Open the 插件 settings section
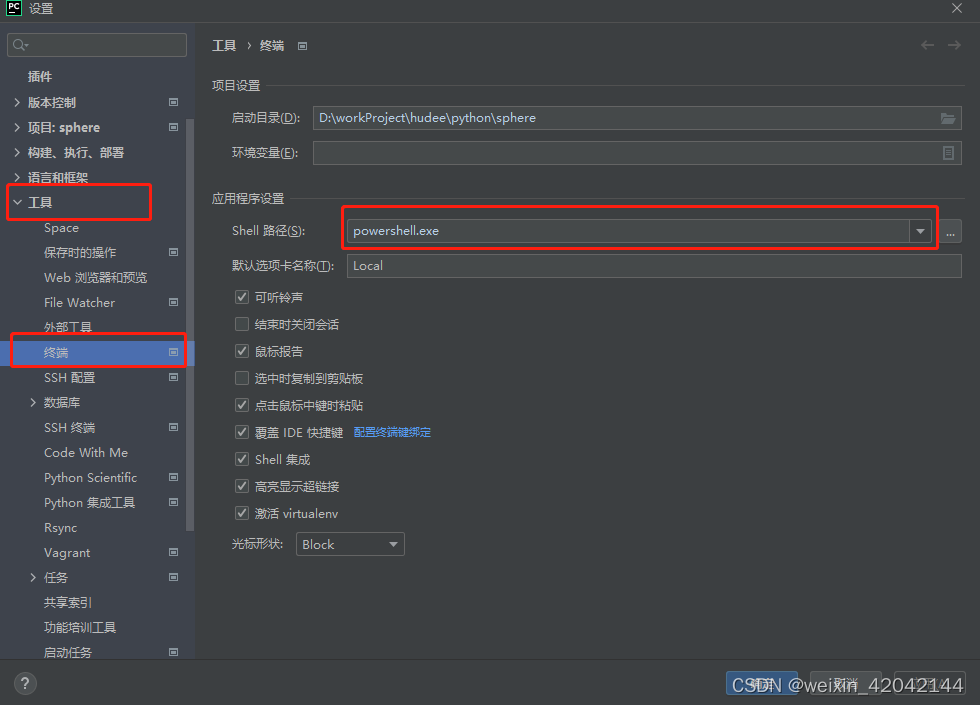 (x=41, y=76)
